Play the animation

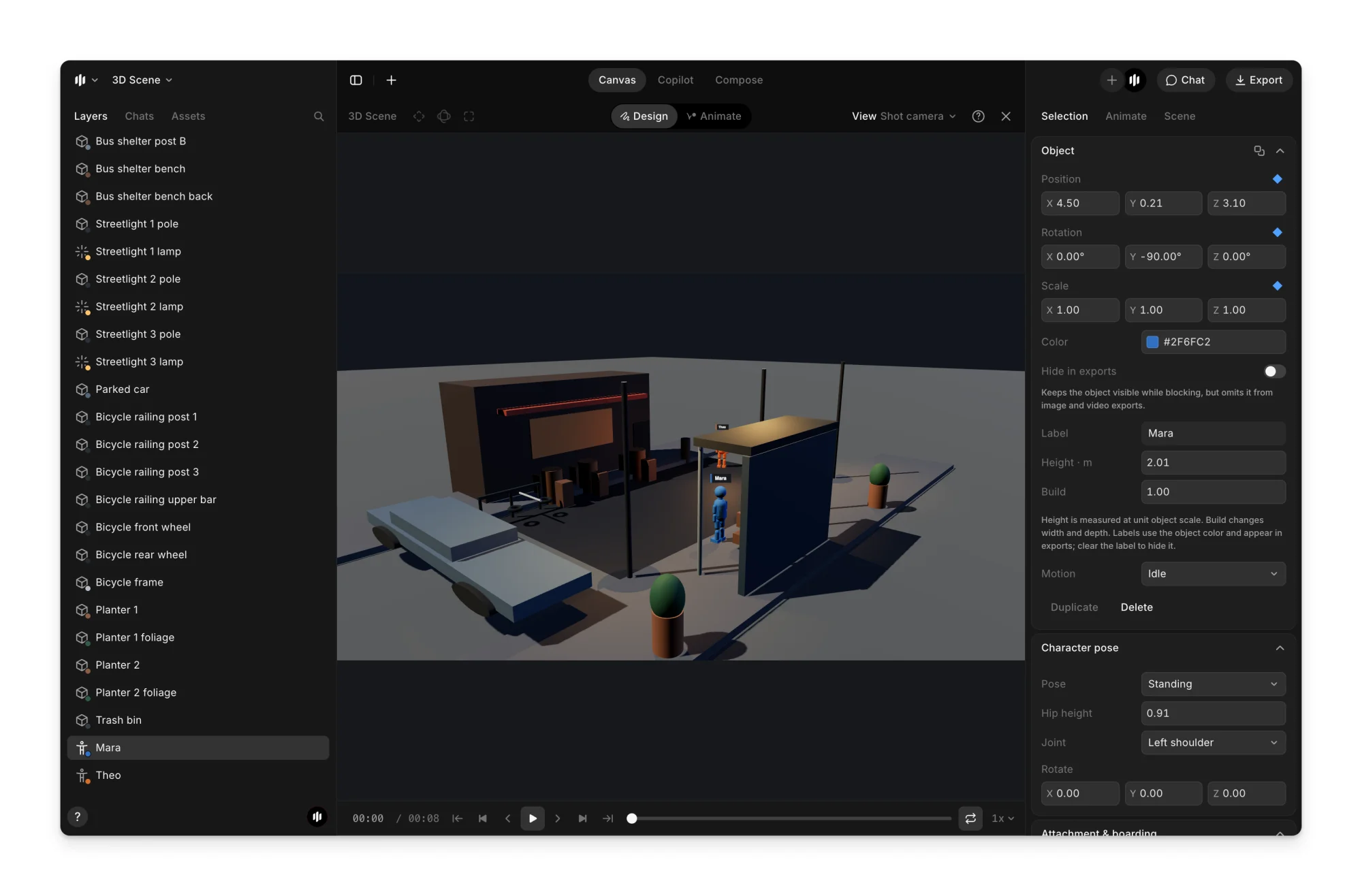click(x=533, y=818)
